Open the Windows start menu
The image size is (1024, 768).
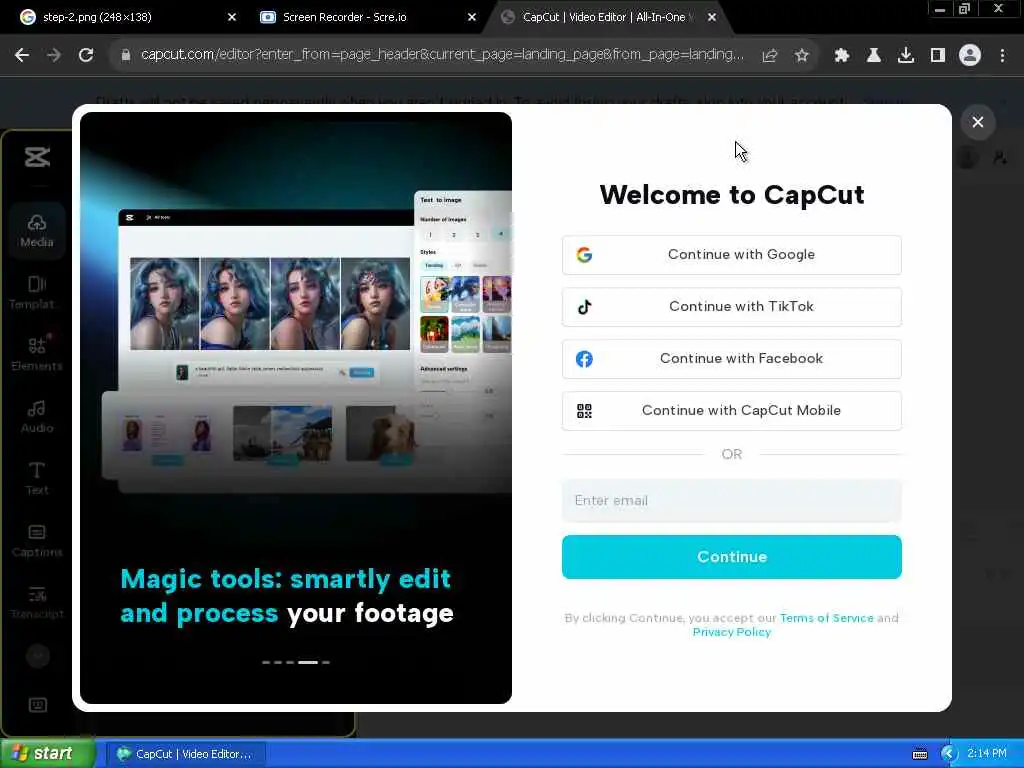click(x=48, y=754)
